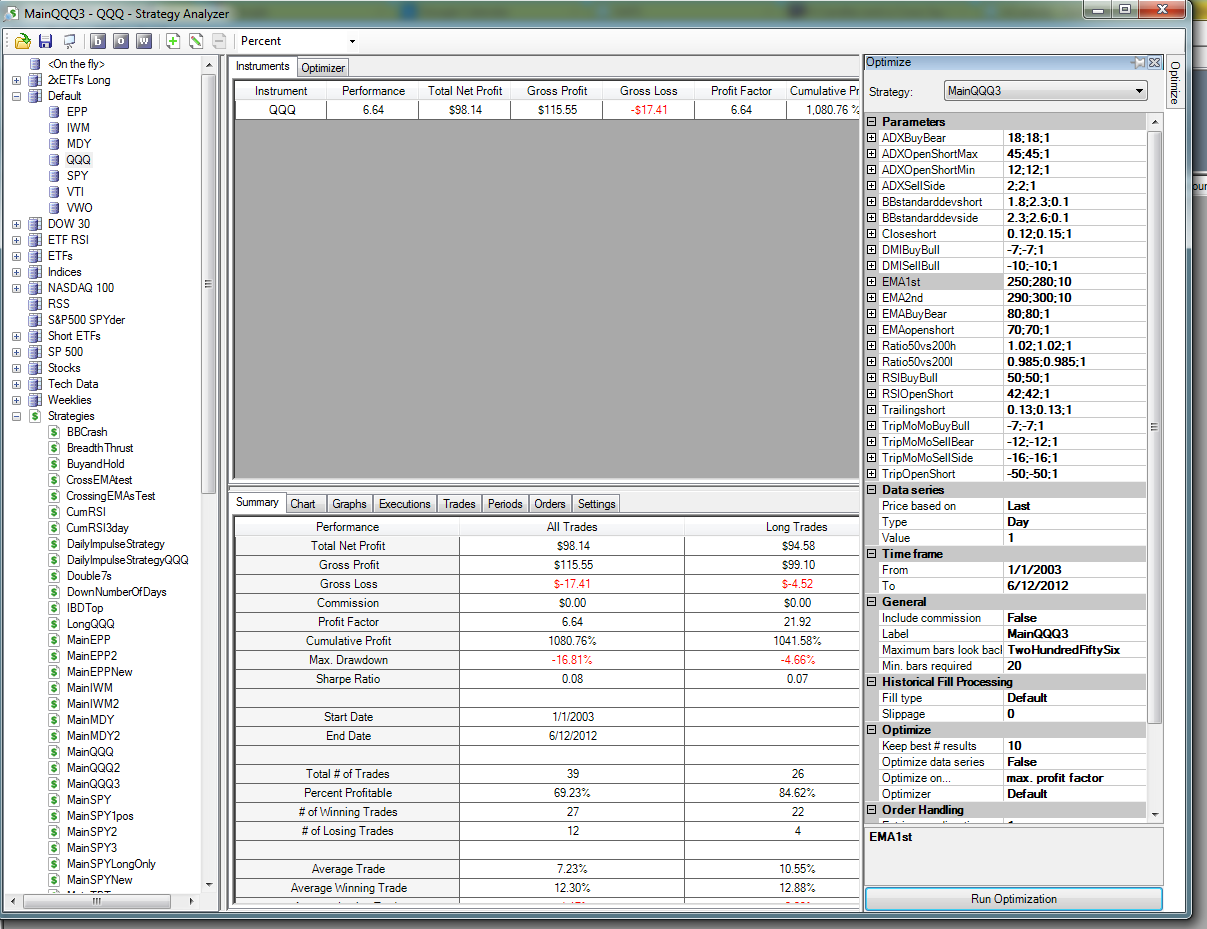The width and height of the screenshot is (1207, 929).
Task: Collapse the Parameters section header
Action: 872,122
